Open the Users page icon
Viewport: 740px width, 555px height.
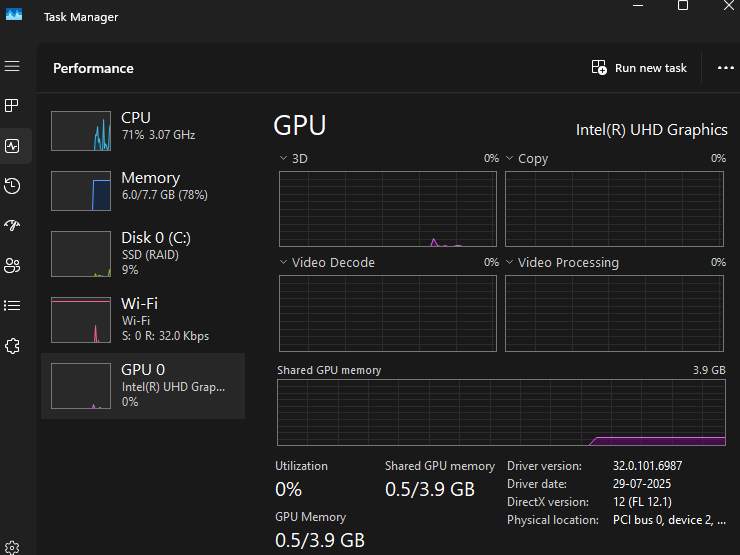[x=12, y=265]
